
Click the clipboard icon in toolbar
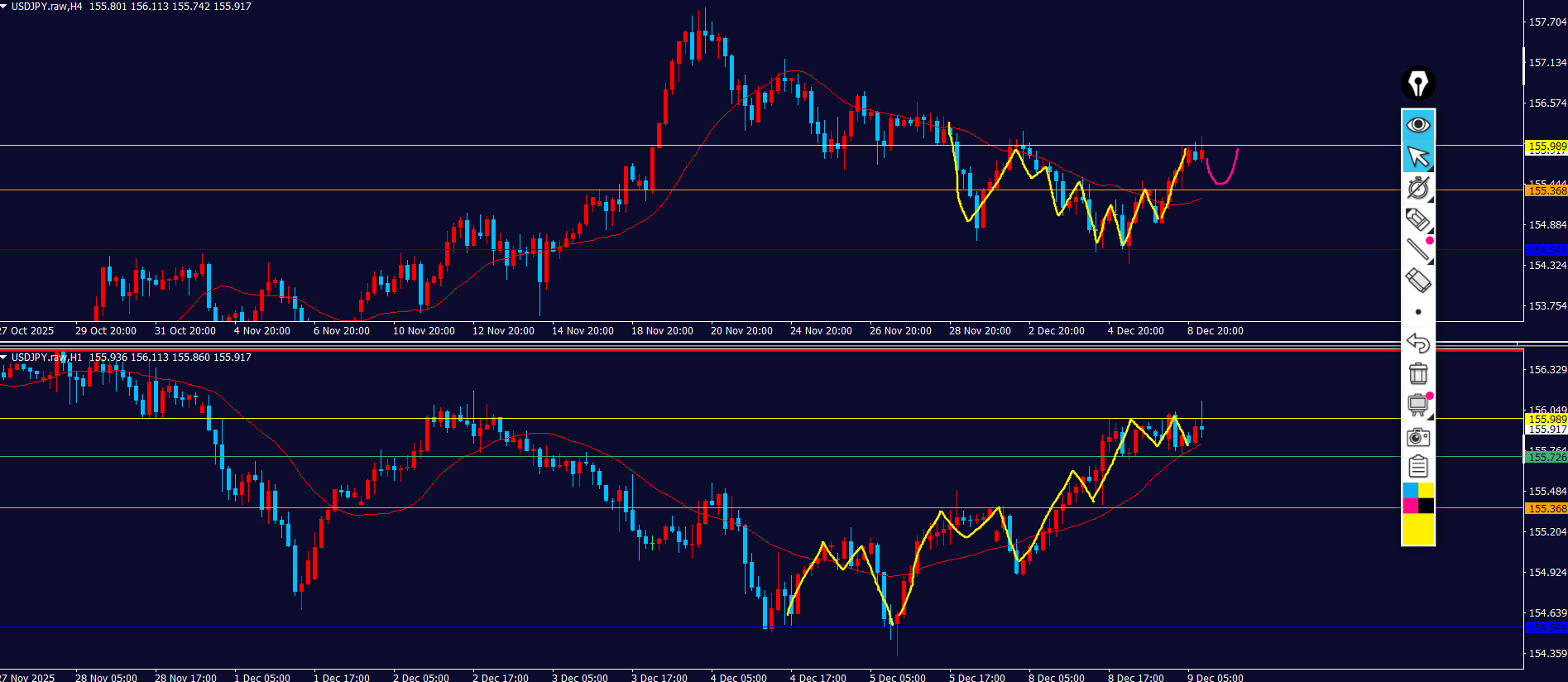[1417, 467]
